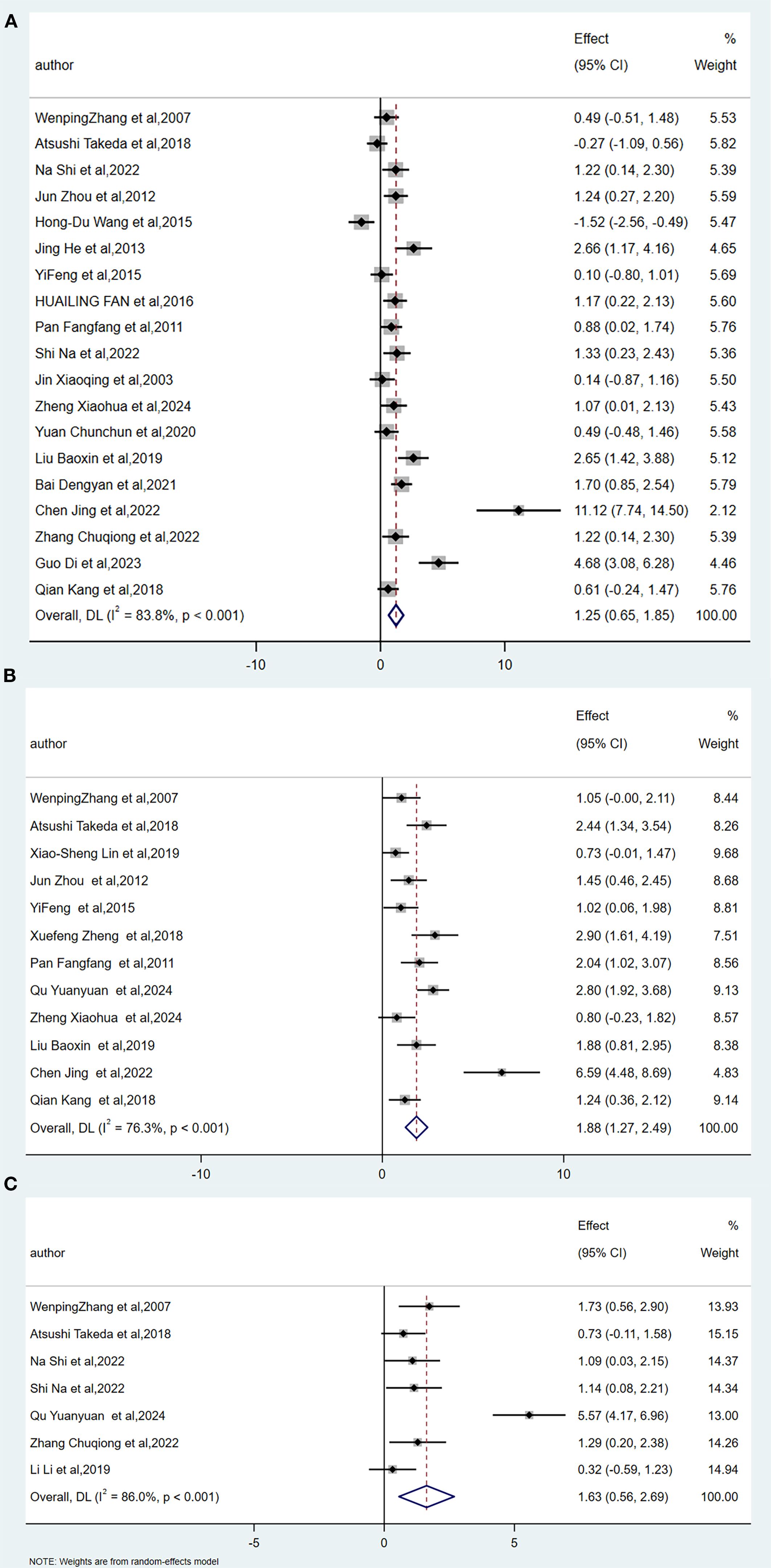771x1568 pixels.
Task: Click the -10 axis tick label in panel A
Action: 256,665
